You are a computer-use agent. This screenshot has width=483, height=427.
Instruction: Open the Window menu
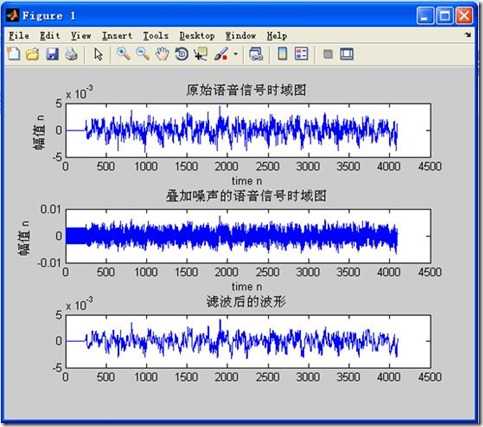point(241,36)
